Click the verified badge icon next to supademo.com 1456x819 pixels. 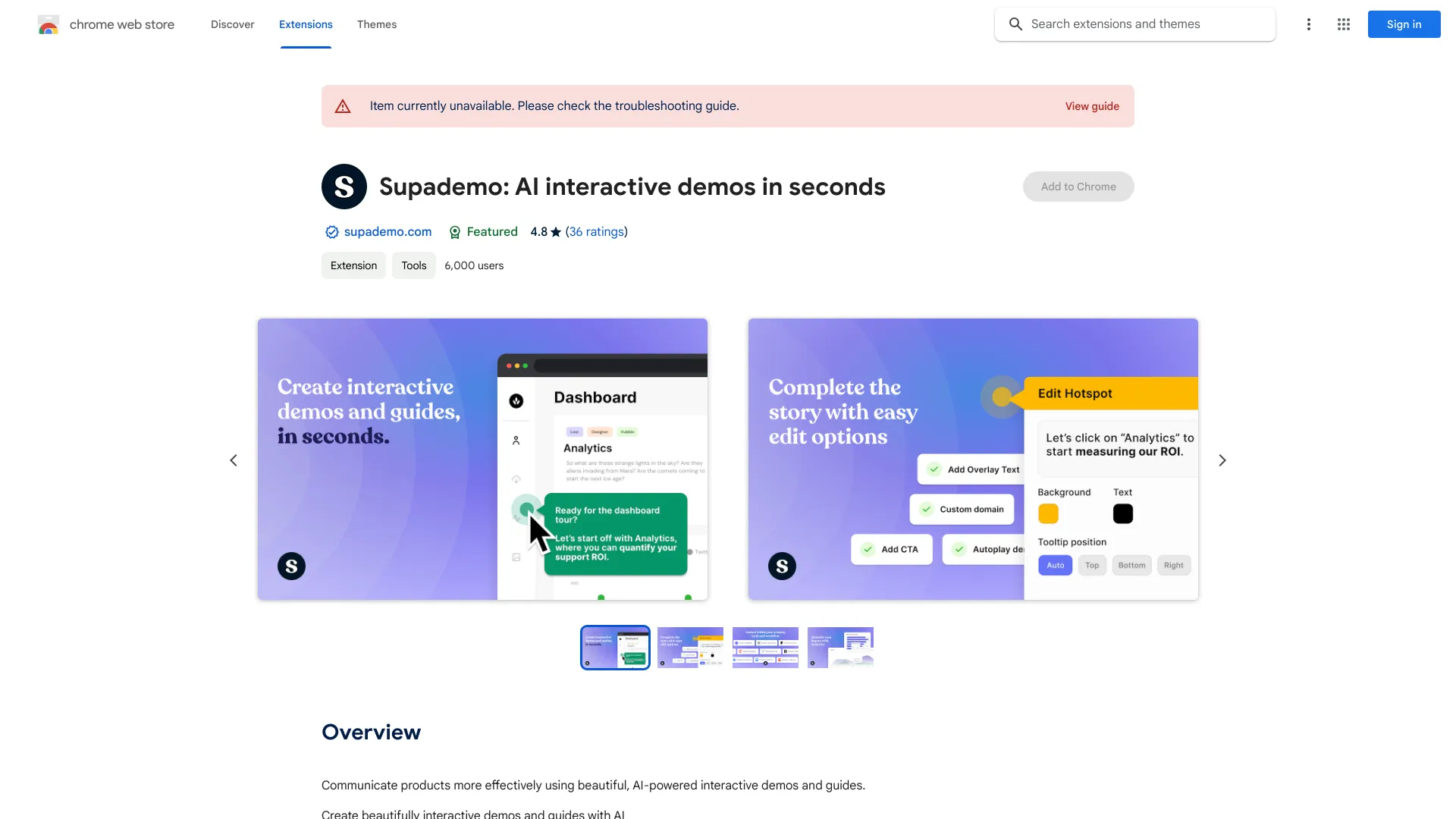coord(331,232)
